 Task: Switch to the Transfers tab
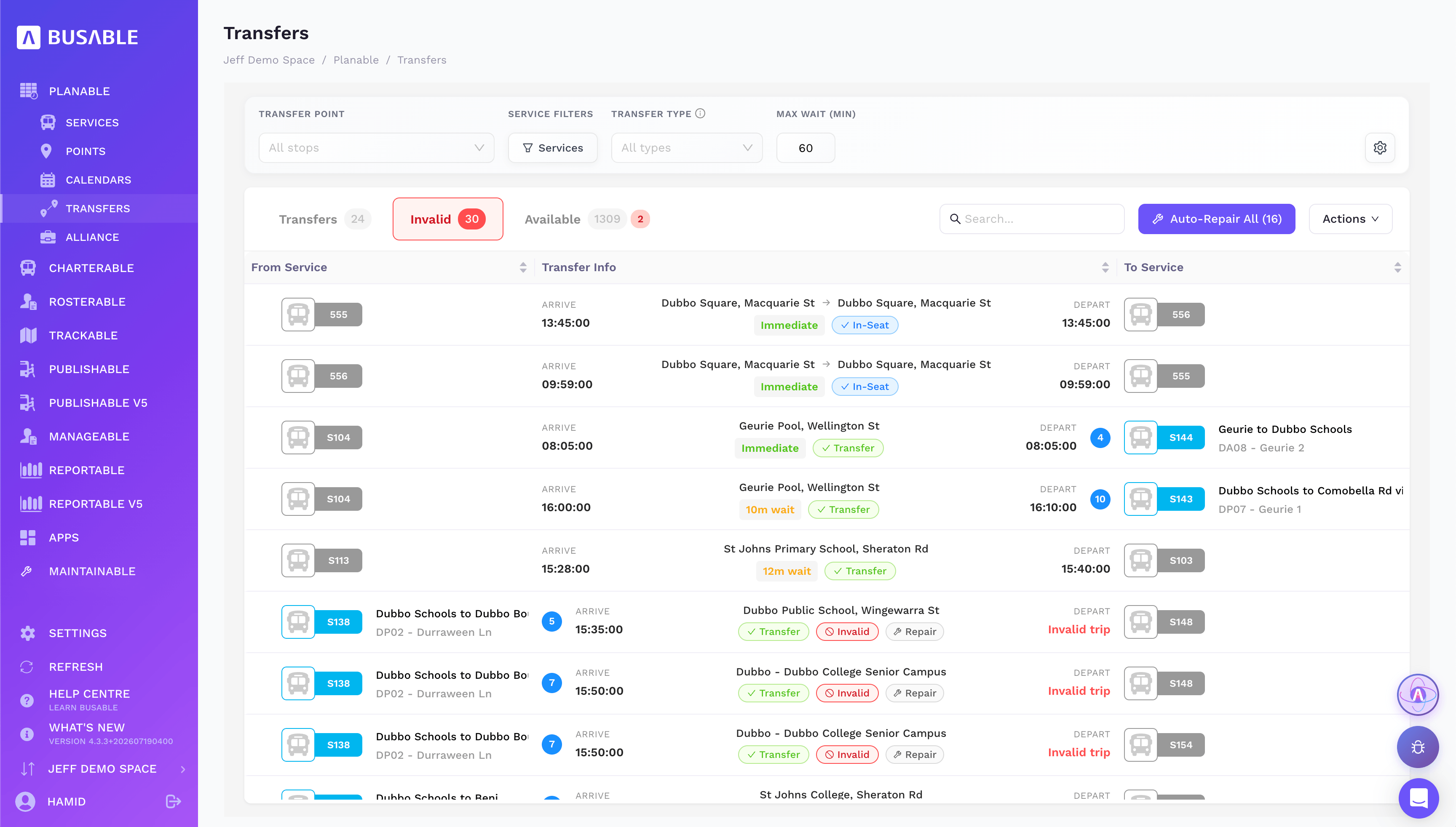click(324, 219)
